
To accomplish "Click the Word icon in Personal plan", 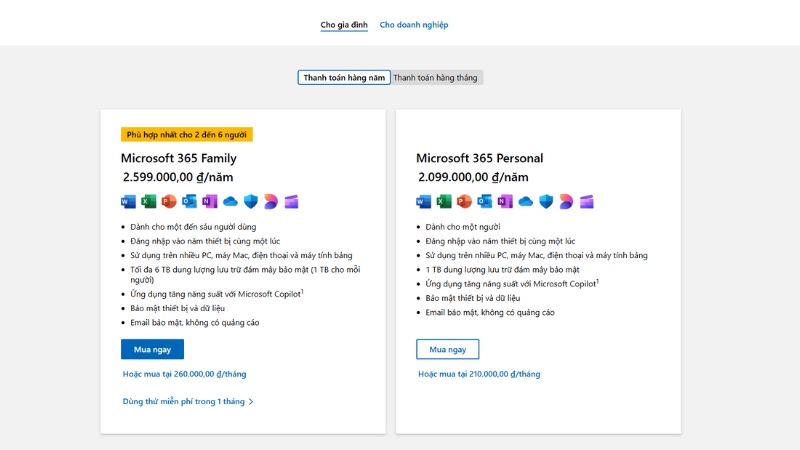I will (423, 202).
